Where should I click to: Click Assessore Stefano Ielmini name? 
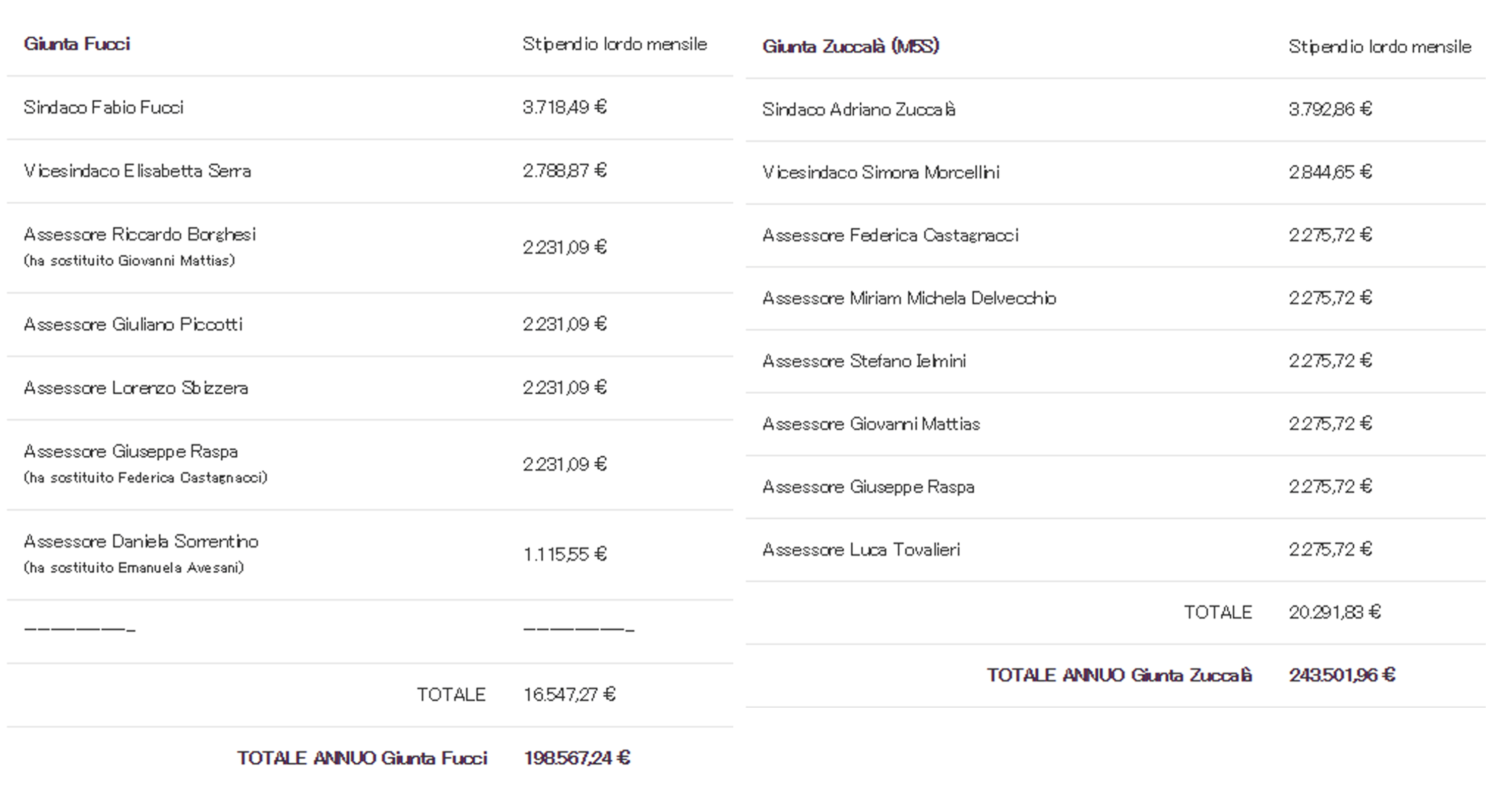click(864, 361)
